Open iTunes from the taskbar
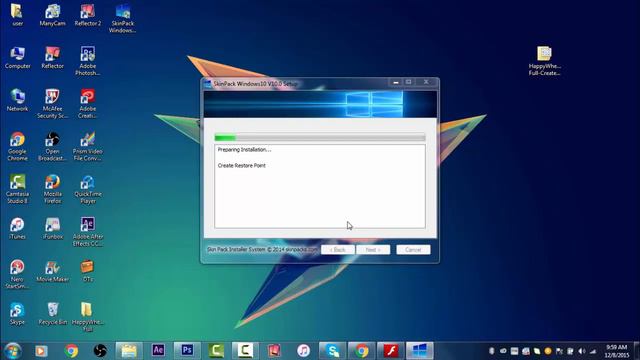This screenshot has height=360, width=640. [303, 351]
